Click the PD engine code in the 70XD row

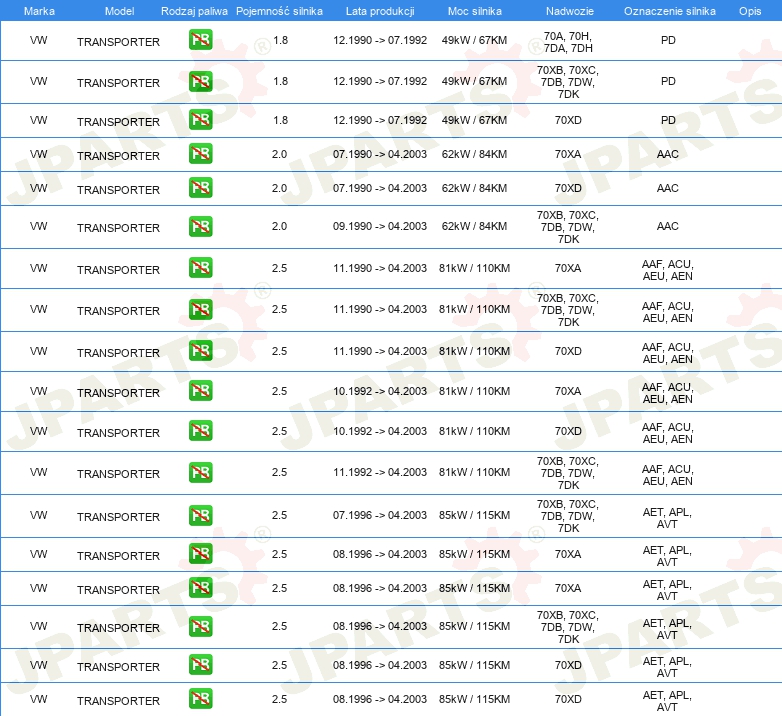668,120
